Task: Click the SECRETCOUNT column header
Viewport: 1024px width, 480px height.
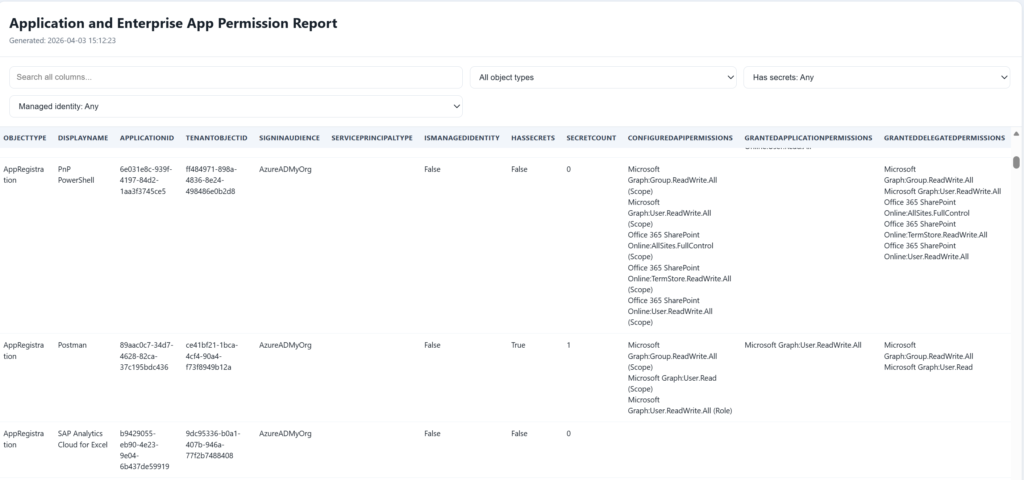Action: click(x=591, y=137)
